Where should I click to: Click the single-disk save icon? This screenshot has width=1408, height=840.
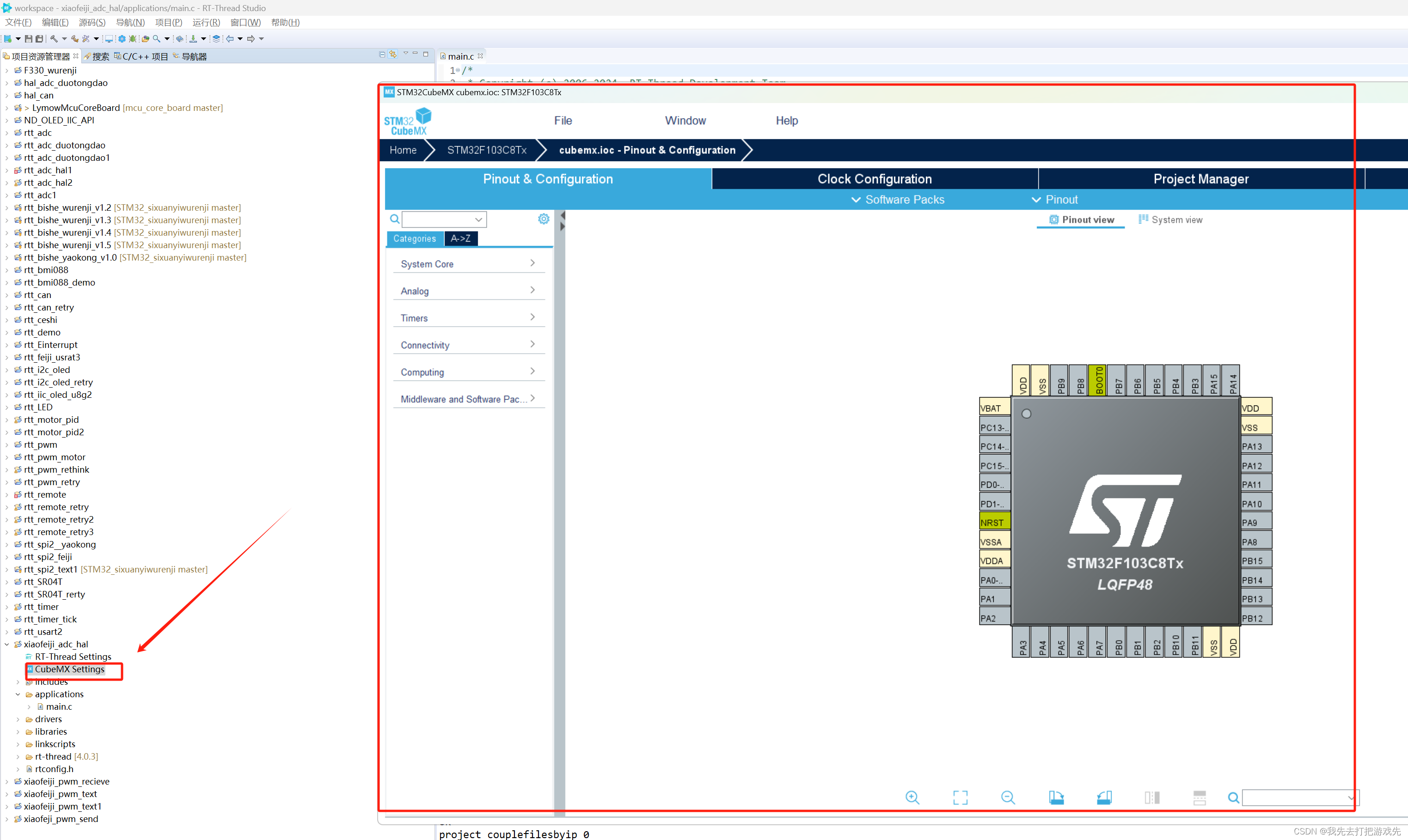pos(28,38)
